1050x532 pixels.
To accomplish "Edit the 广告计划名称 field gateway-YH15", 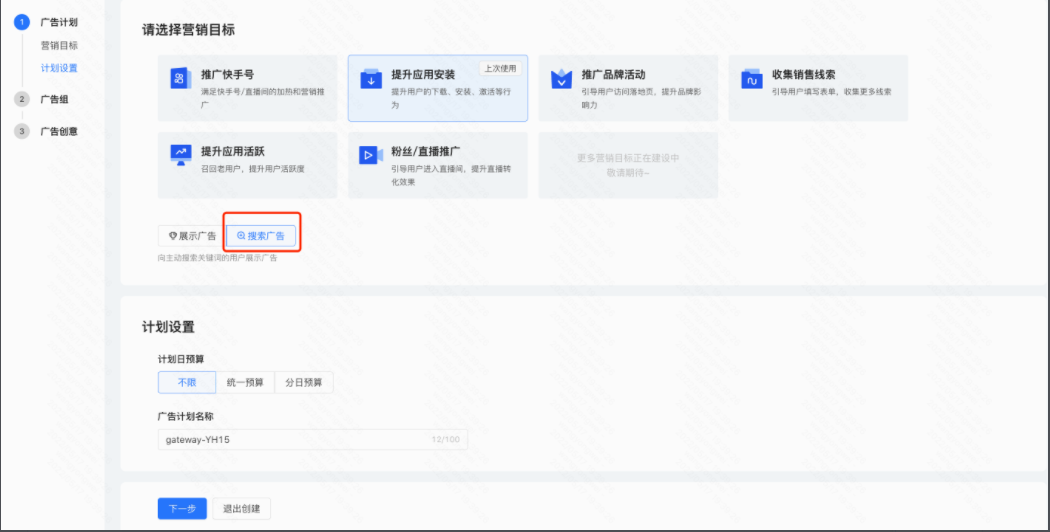I will (x=313, y=440).
